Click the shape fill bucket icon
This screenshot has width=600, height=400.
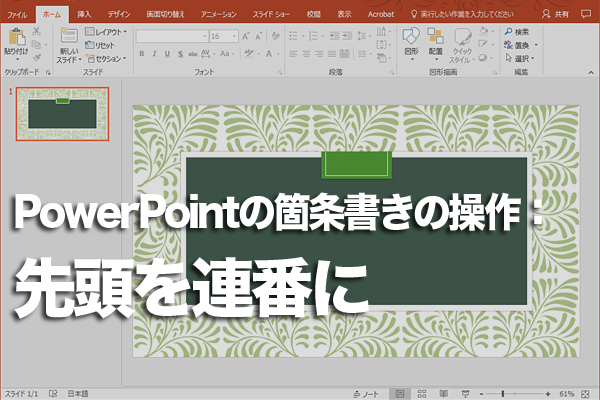click(x=486, y=31)
